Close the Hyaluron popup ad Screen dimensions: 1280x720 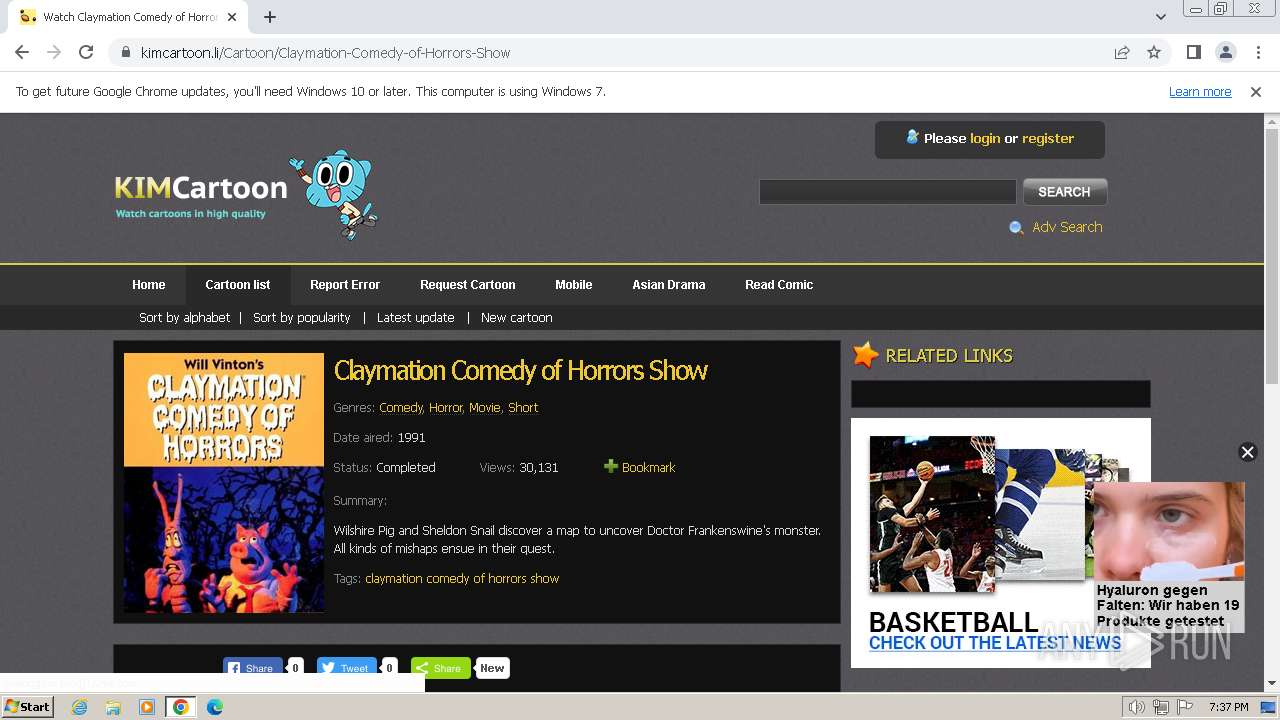(1247, 452)
